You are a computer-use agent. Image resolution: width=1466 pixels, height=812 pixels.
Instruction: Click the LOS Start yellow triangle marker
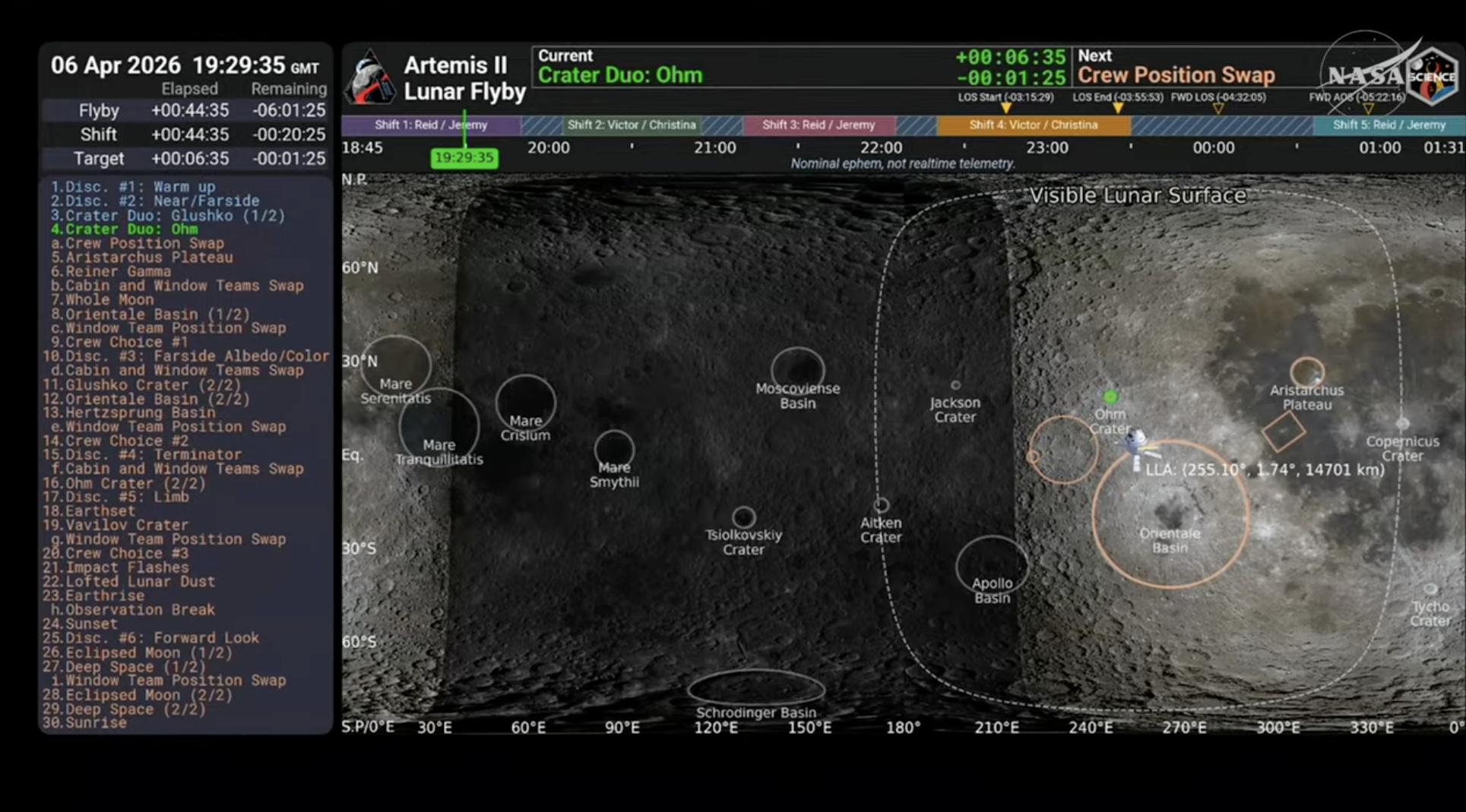[1005, 109]
